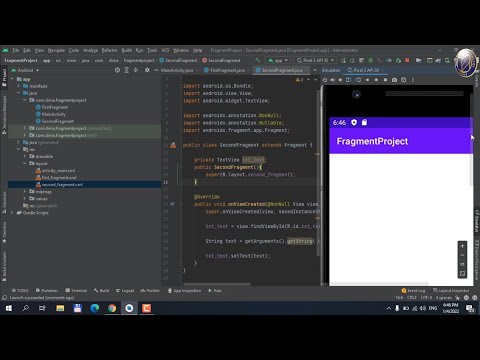Collapse the java folder node
The height and width of the screenshot is (360, 480).
pos(18,93)
